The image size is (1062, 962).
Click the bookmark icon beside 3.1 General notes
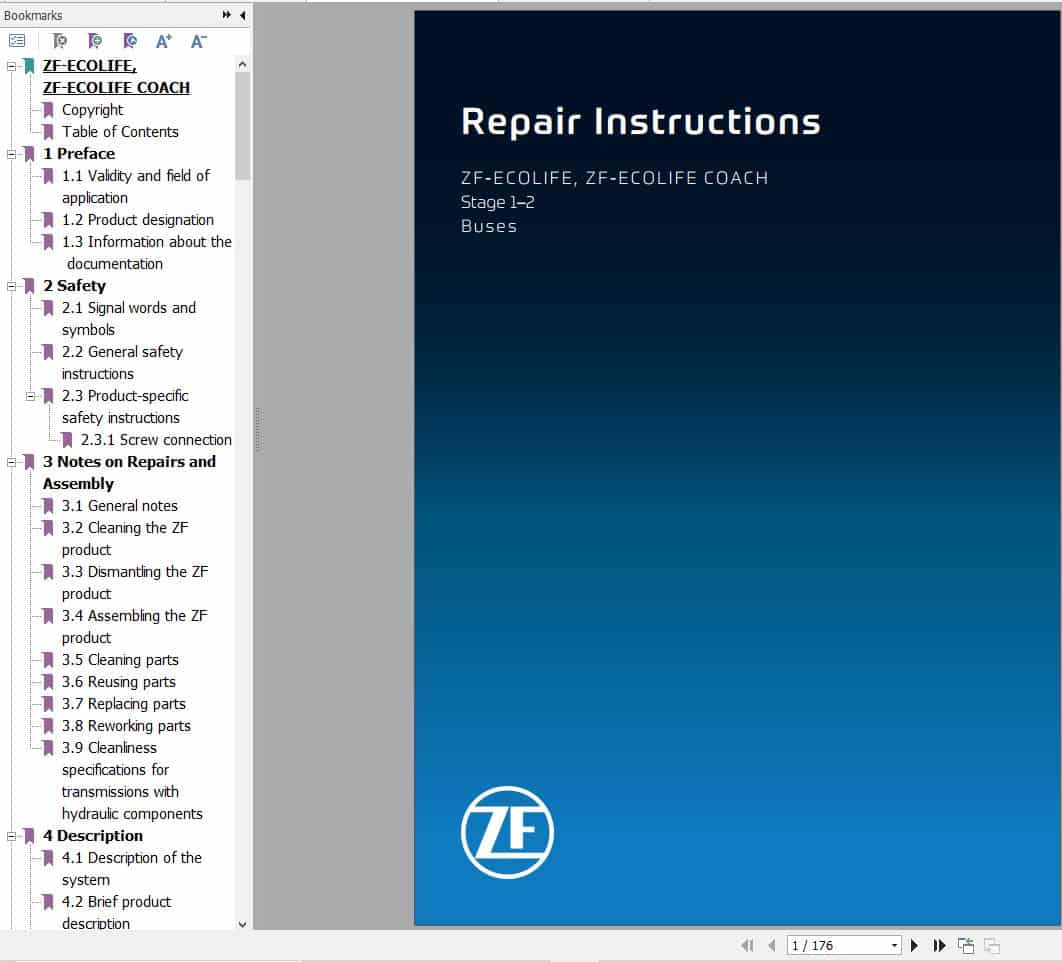click(48, 506)
